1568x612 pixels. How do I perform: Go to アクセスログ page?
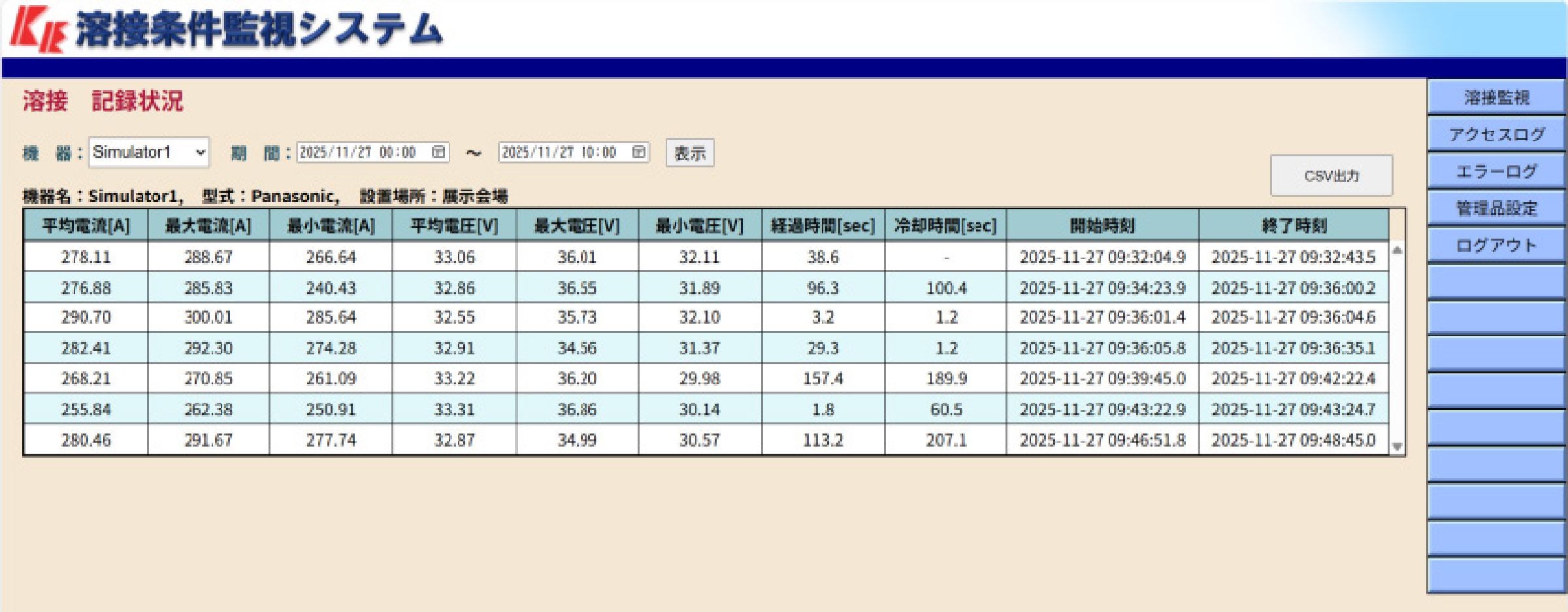point(1495,135)
